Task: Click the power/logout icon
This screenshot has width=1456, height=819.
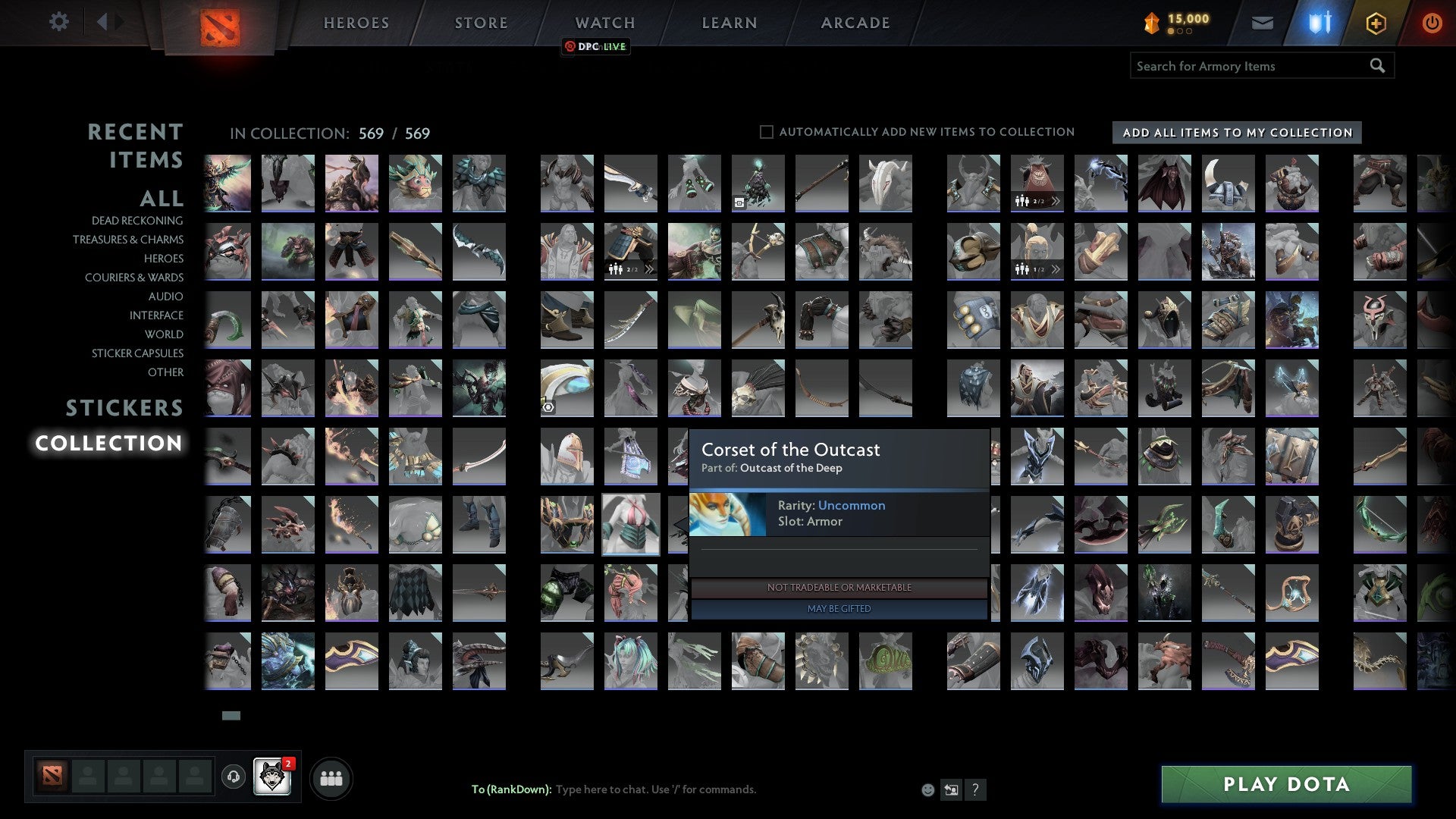Action: coord(1432,23)
